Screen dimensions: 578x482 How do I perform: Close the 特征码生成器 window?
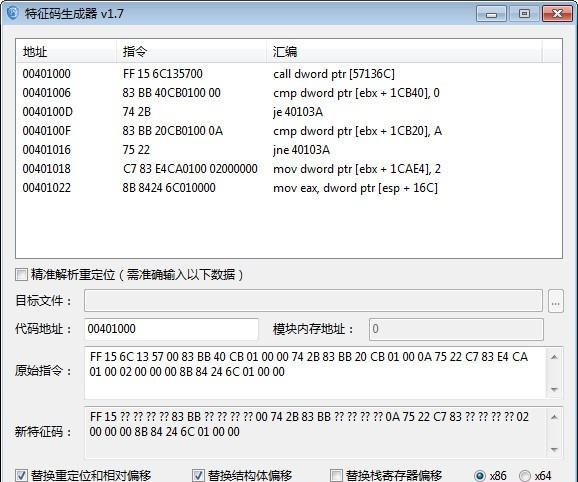tap(557, 14)
